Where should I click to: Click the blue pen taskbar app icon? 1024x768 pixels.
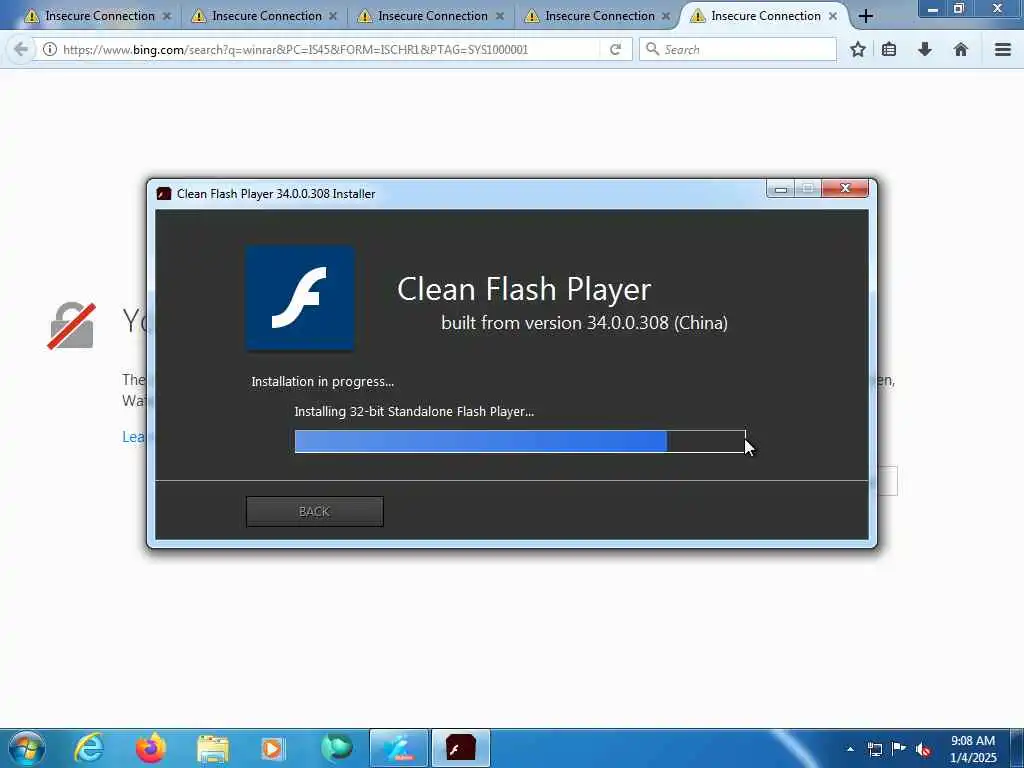point(399,748)
